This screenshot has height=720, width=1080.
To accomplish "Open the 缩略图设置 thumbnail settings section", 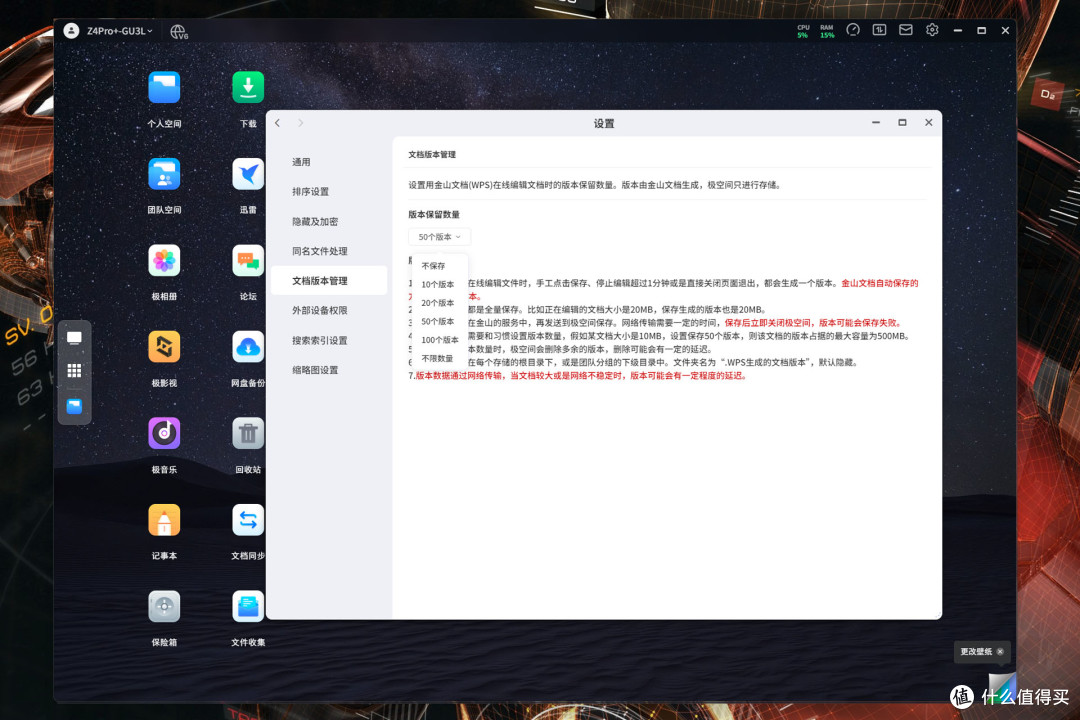I will pos(329,370).
